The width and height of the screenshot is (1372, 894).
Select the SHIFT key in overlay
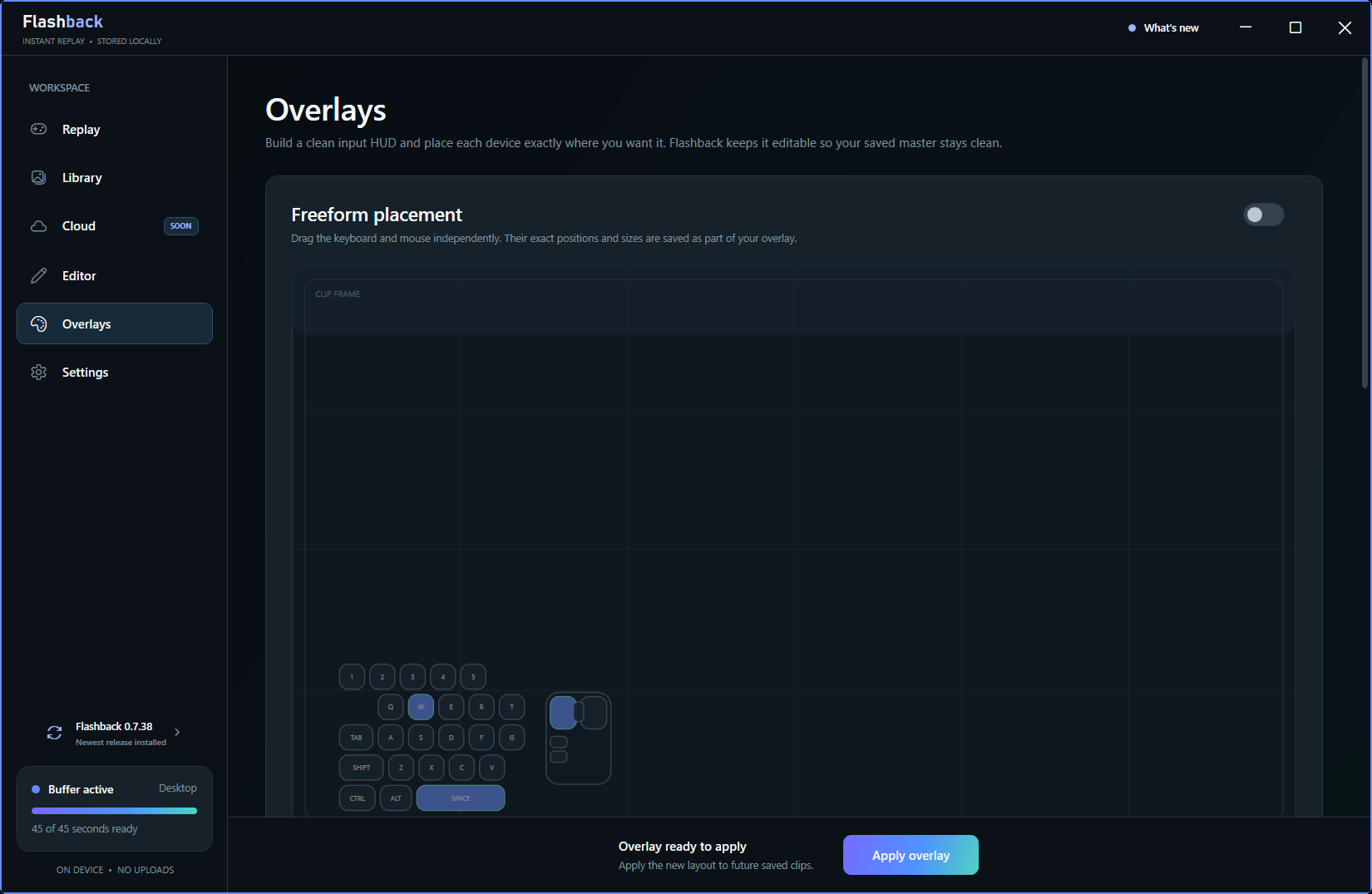click(x=362, y=768)
